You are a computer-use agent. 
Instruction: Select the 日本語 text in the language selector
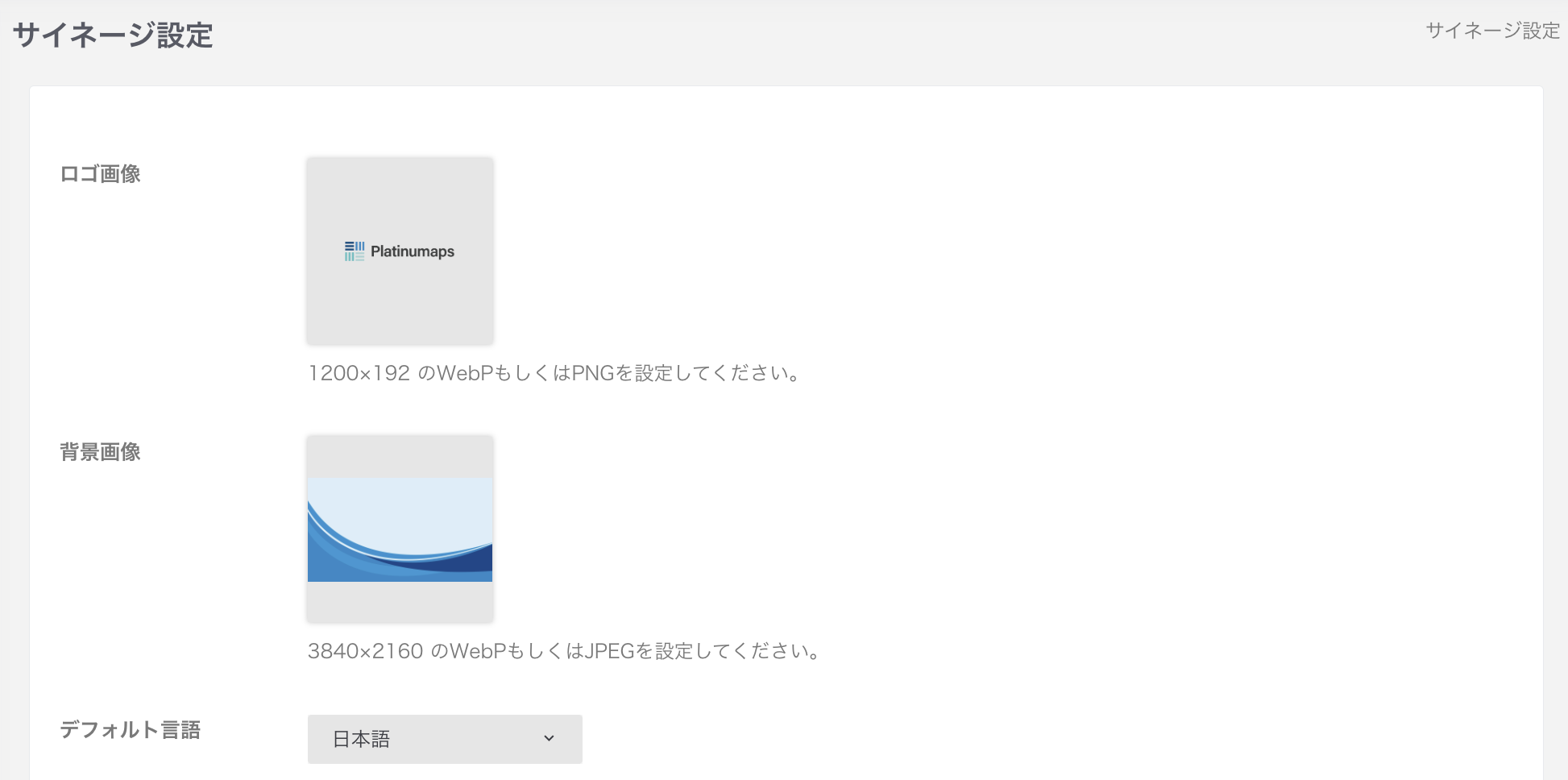[362, 739]
